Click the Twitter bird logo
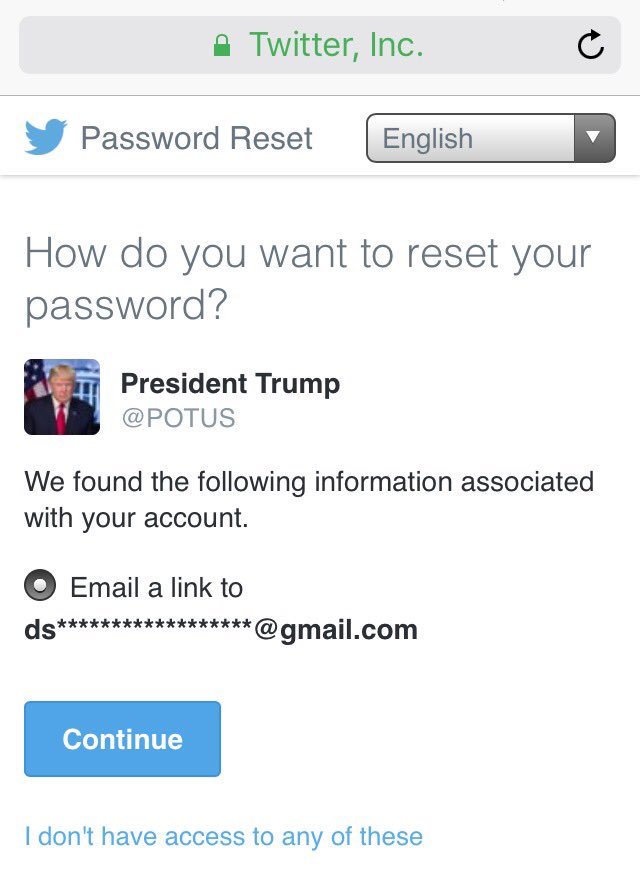The width and height of the screenshot is (640, 894). (x=46, y=137)
